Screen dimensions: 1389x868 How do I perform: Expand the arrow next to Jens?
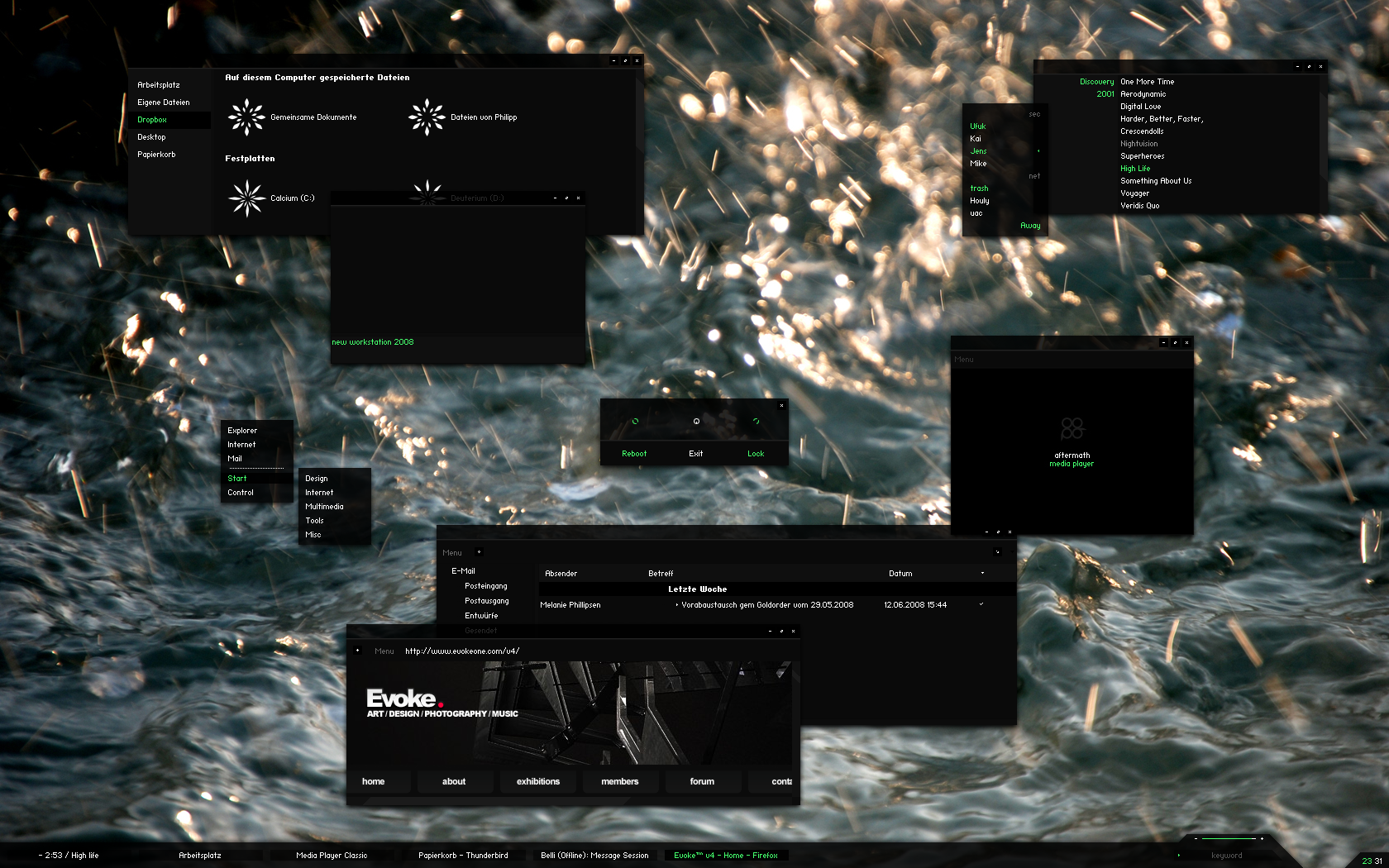pyautogui.click(x=1038, y=151)
